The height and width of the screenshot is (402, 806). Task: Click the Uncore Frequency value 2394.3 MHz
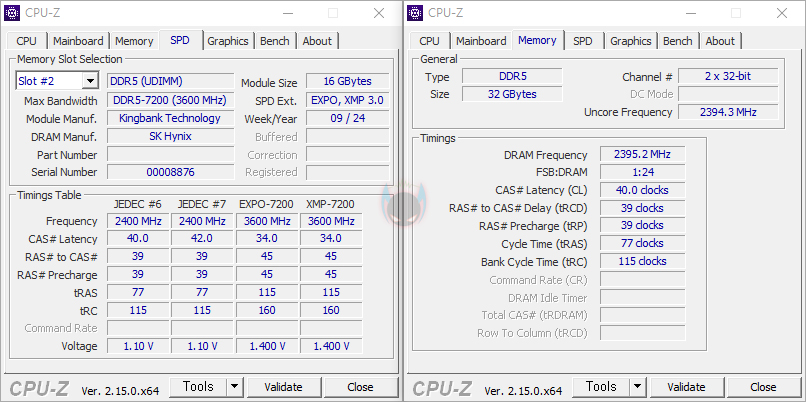coord(728,112)
